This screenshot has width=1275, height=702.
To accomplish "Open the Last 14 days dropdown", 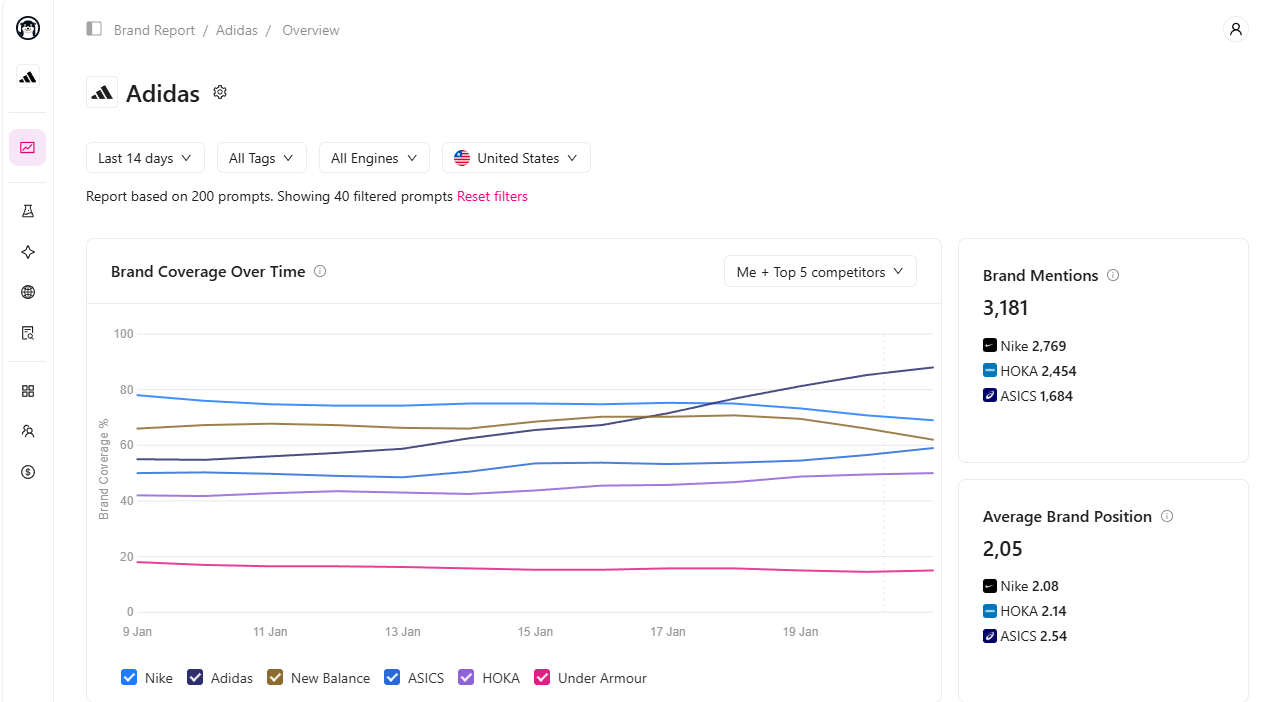I will point(145,158).
